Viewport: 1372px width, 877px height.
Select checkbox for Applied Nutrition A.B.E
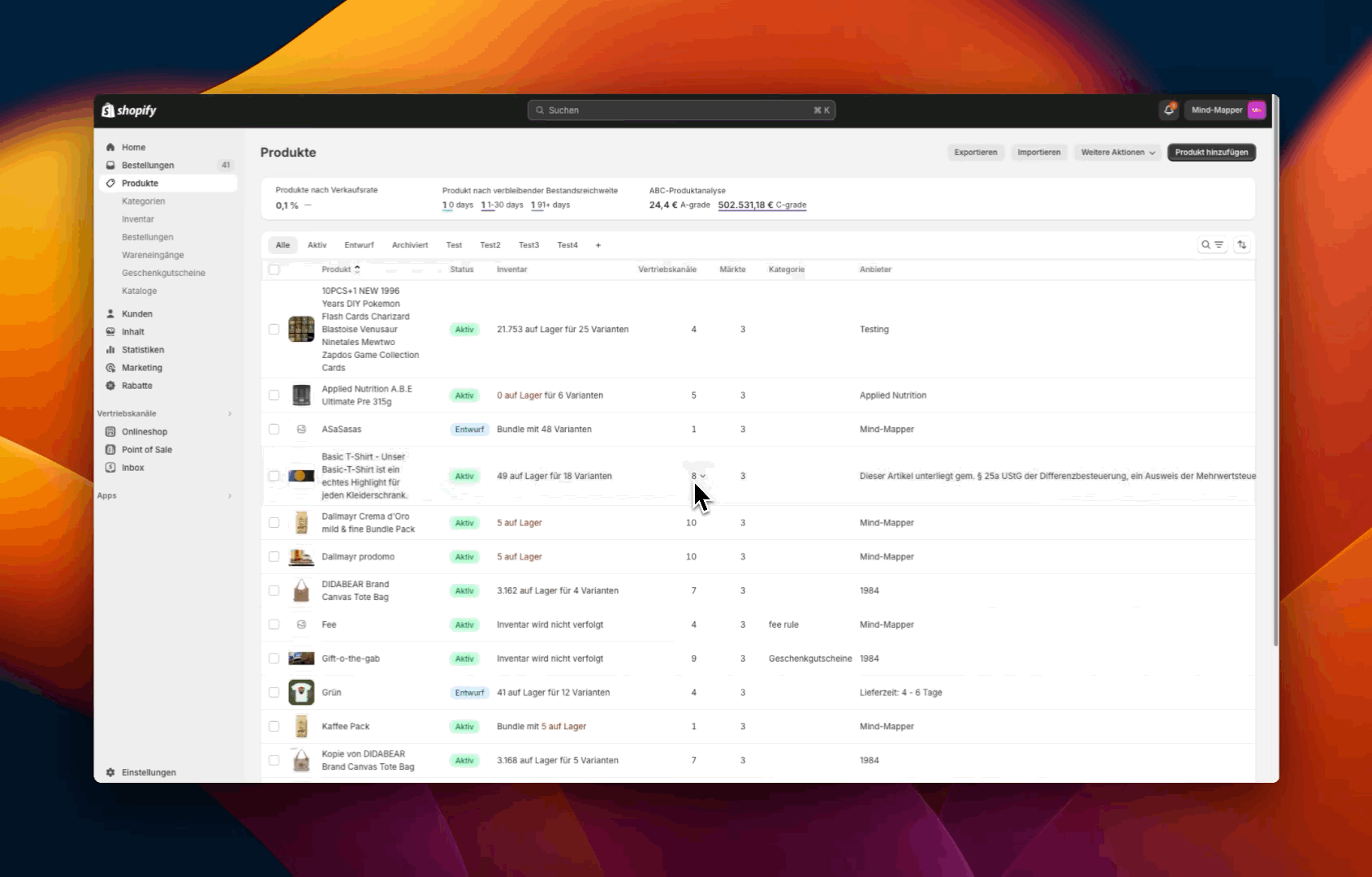(274, 395)
